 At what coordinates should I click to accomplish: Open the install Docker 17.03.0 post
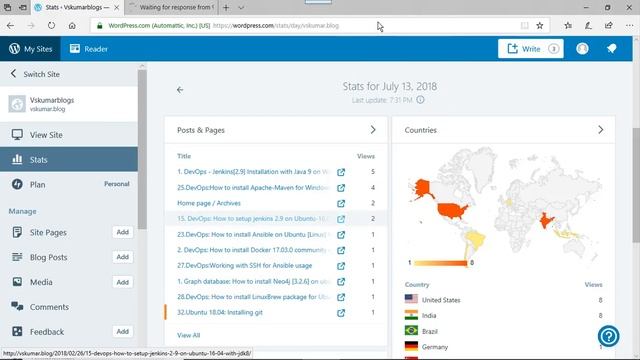(x=253, y=250)
